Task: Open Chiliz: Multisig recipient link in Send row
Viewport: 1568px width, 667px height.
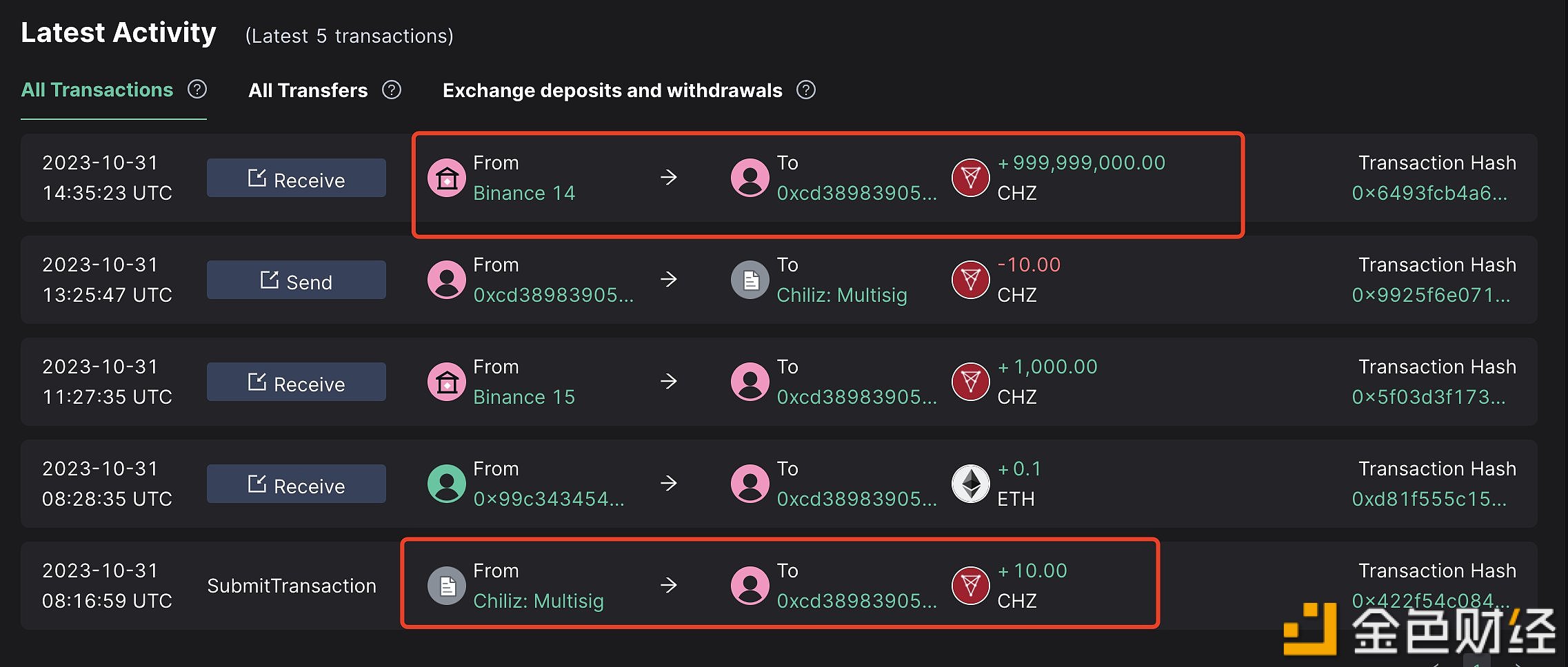Action: 842,295
